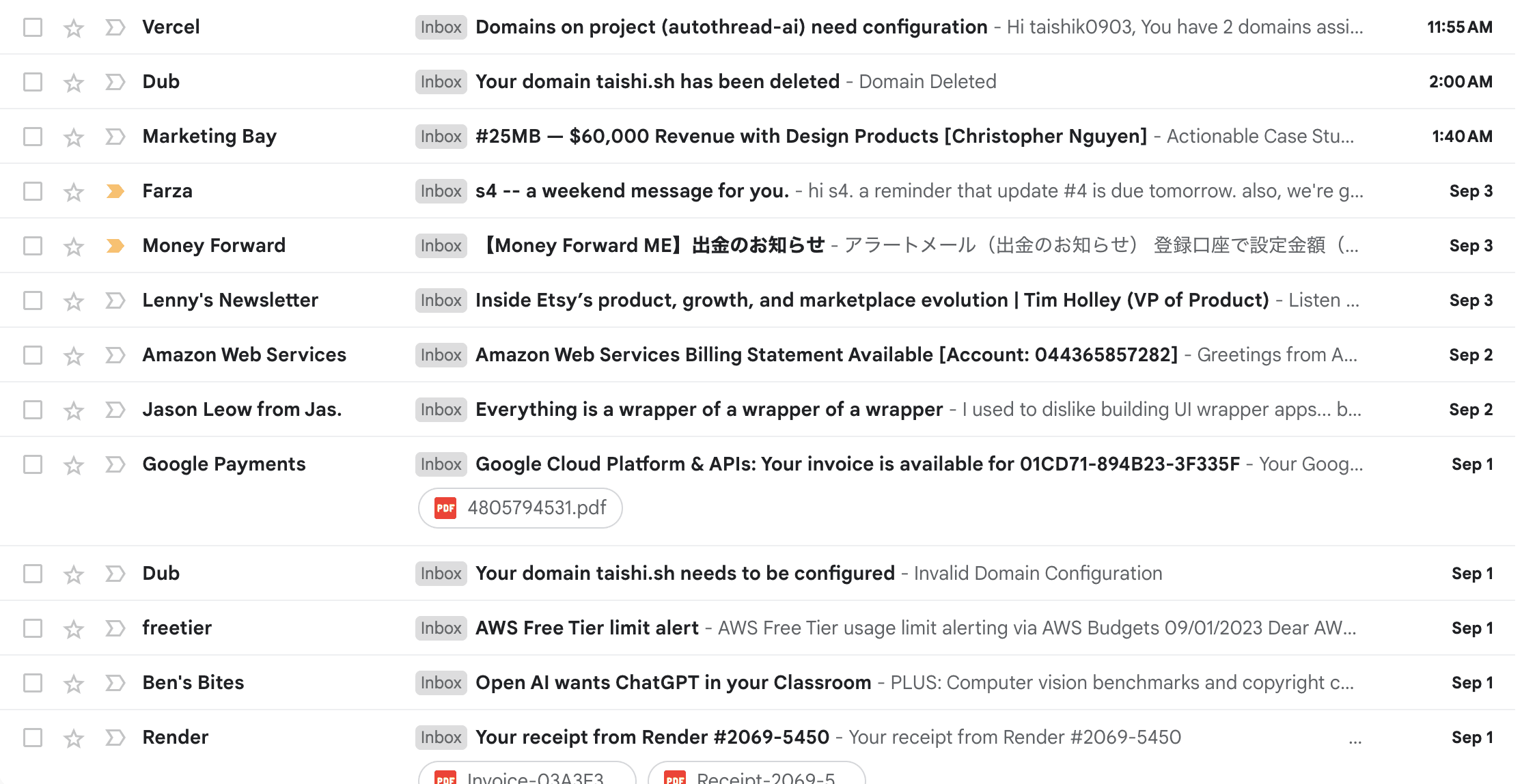This screenshot has height=784, width=1522.
Task: Star the Lenny's Newsletter email
Action: point(74,301)
